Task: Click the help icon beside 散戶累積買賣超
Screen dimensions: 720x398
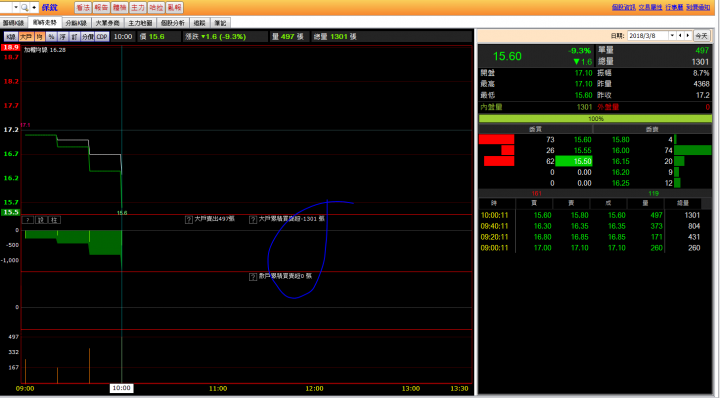Action: click(x=253, y=277)
